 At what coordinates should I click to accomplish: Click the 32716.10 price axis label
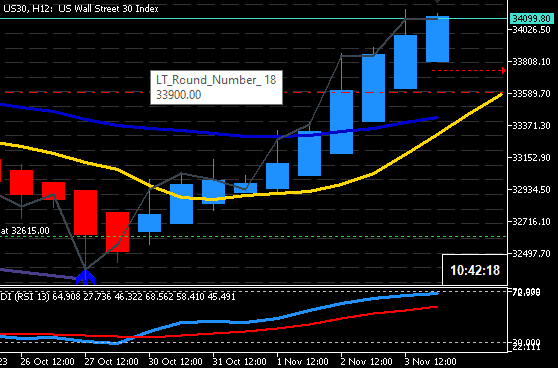pyautogui.click(x=531, y=221)
